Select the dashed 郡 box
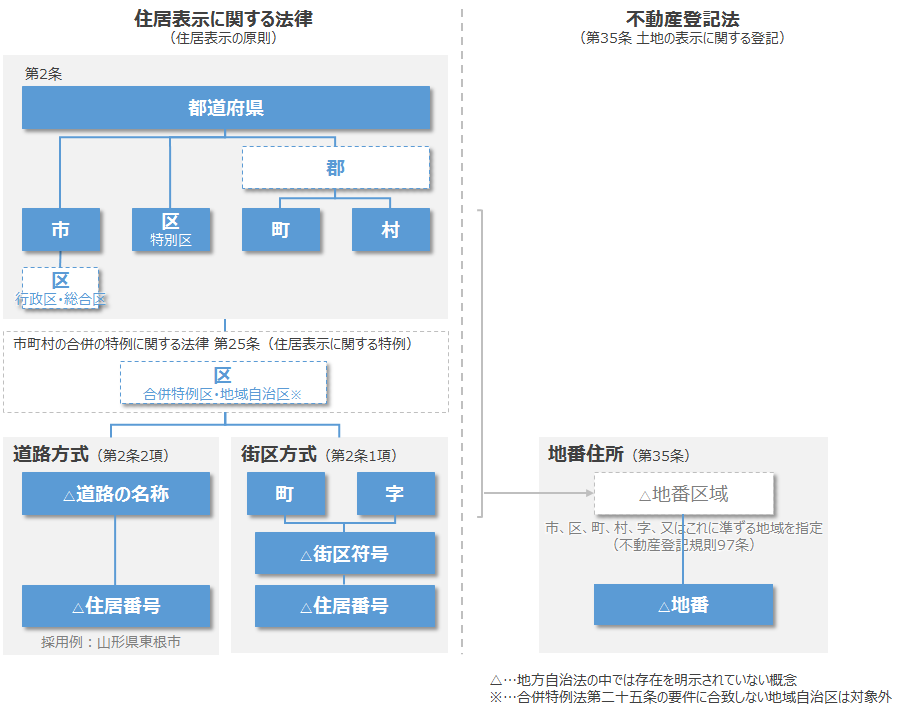The image size is (910, 714). (335, 168)
